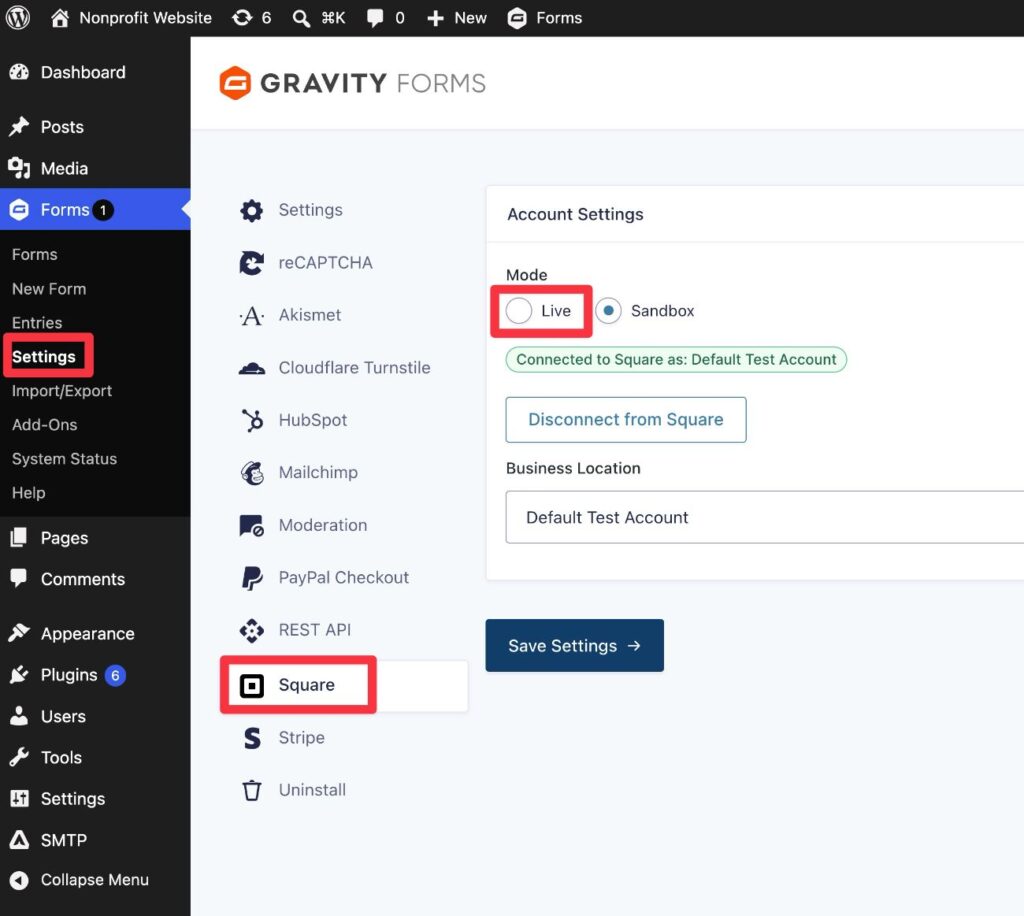Open the Mailchimp settings tab label
1024x916 pixels.
pyautogui.click(x=318, y=472)
